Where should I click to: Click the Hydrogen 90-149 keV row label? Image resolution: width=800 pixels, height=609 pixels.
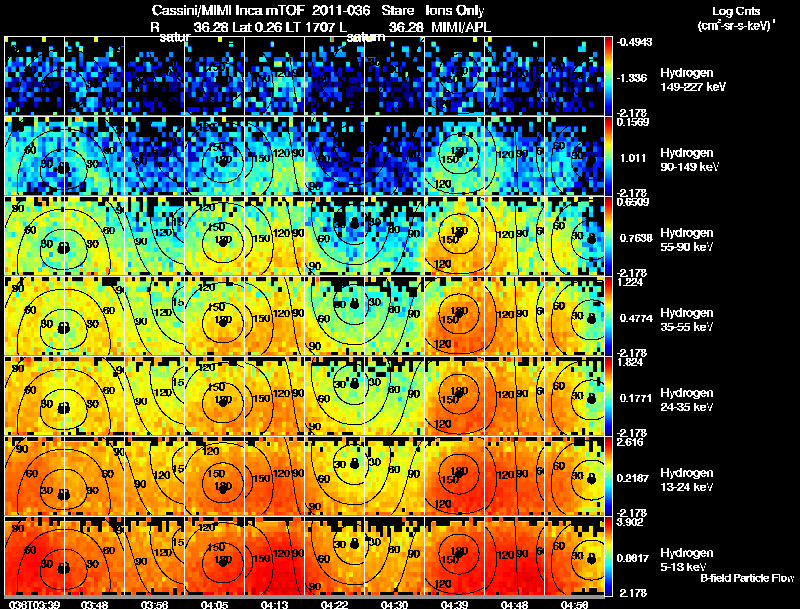[x=689, y=160]
